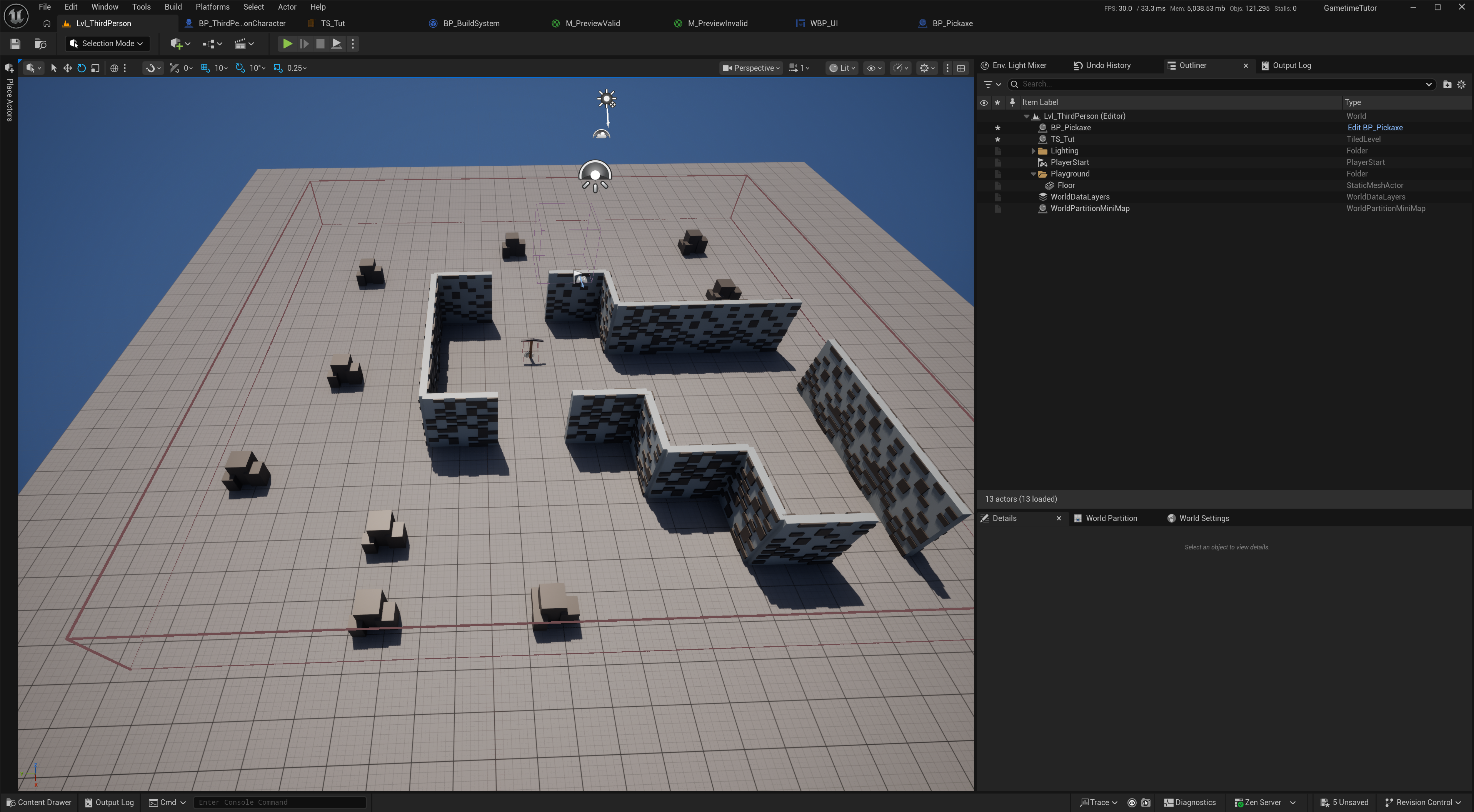Open the Cinematics clapperboard menu
The image size is (1474, 812).
tap(244, 43)
